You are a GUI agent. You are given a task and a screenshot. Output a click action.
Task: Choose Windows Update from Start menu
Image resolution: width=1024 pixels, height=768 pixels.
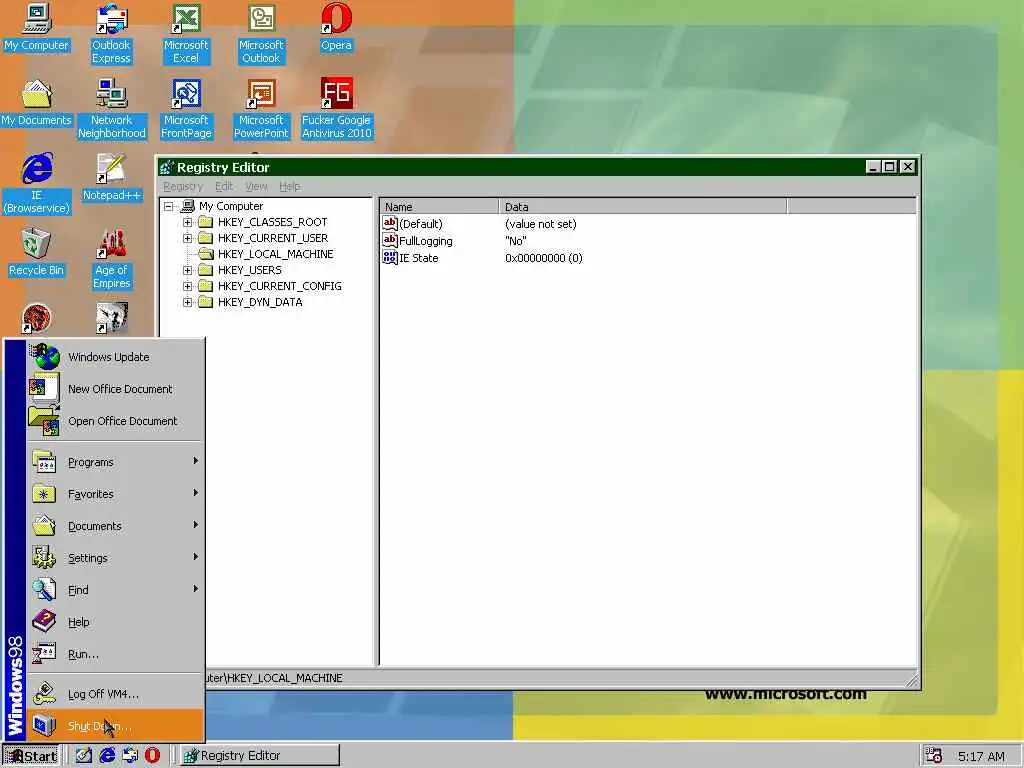coord(116,357)
